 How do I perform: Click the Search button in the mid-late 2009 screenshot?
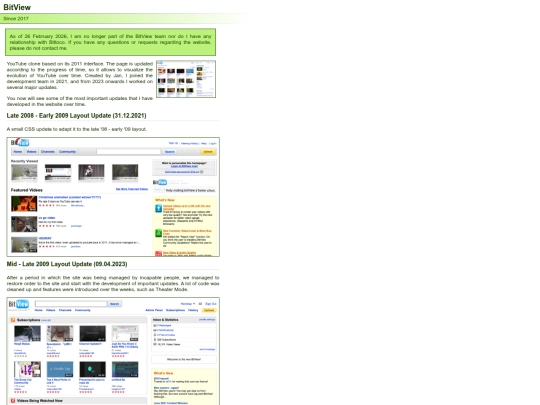(114, 304)
